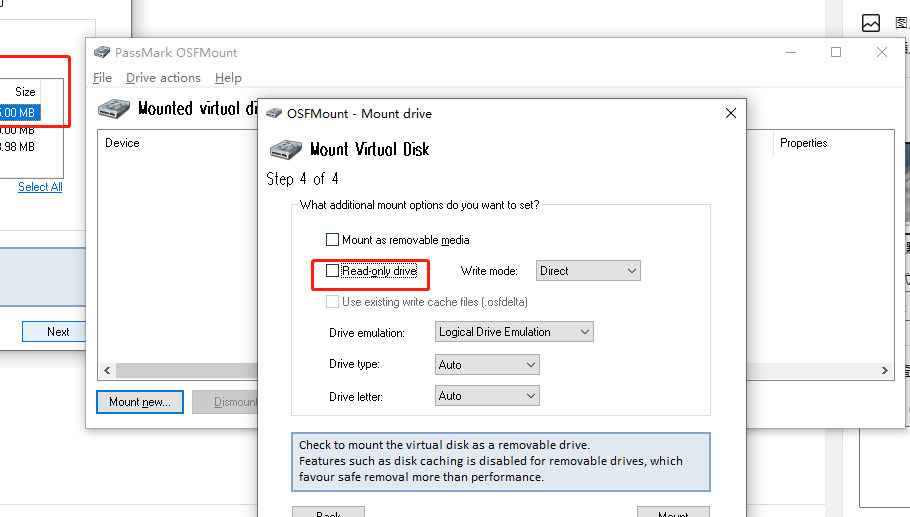The height and width of the screenshot is (517, 910).
Task: Open the Drive type dropdown
Action: (x=487, y=364)
